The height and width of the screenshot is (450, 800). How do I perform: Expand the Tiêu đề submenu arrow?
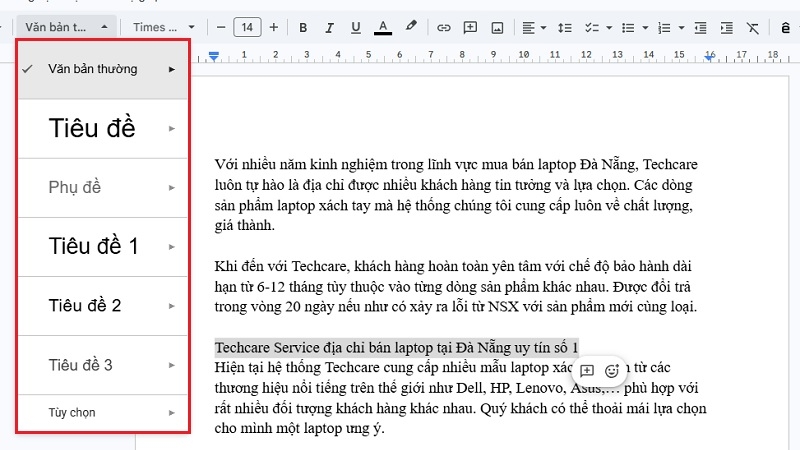172,129
